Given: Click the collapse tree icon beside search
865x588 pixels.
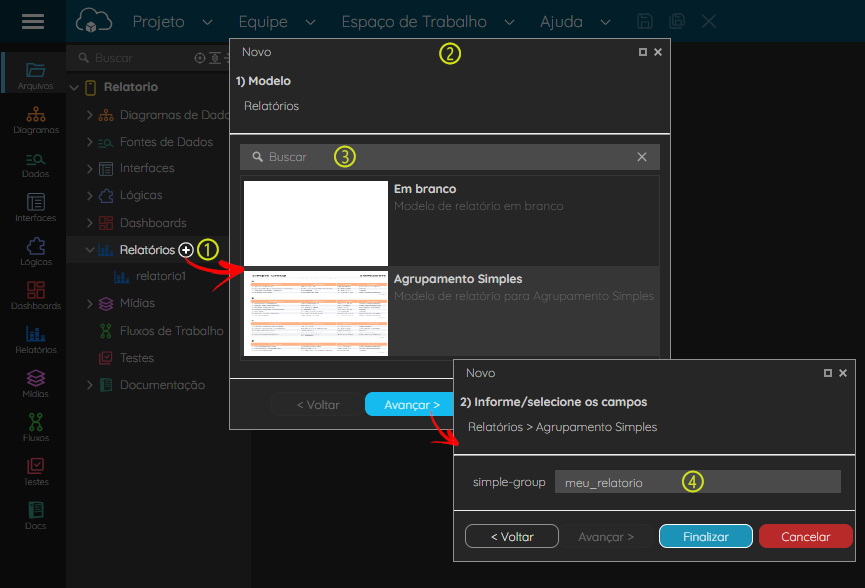Looking at the screenshot, I should click(x=215, y=58).
